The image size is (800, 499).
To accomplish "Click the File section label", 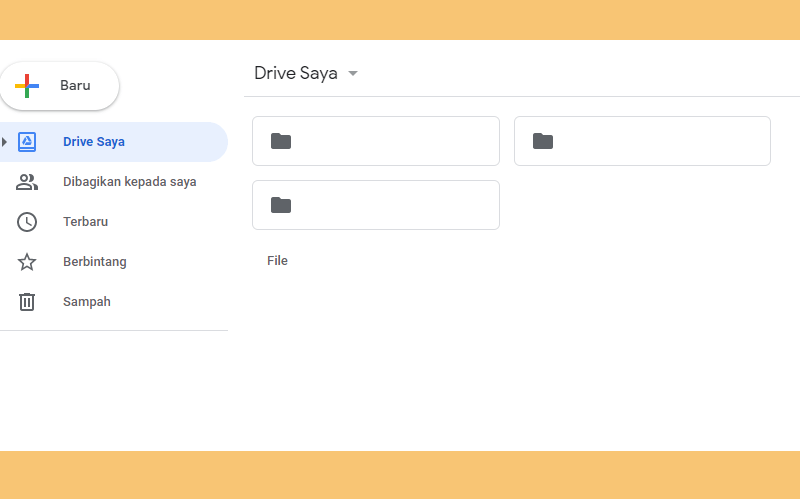I will click(278, 261).
